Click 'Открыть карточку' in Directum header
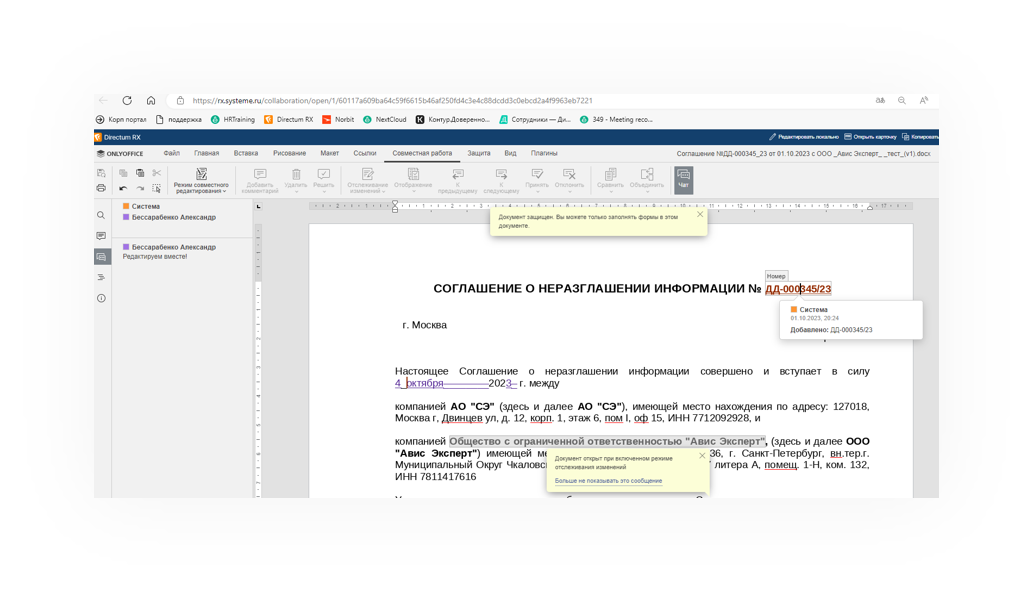 coord(870,137)
